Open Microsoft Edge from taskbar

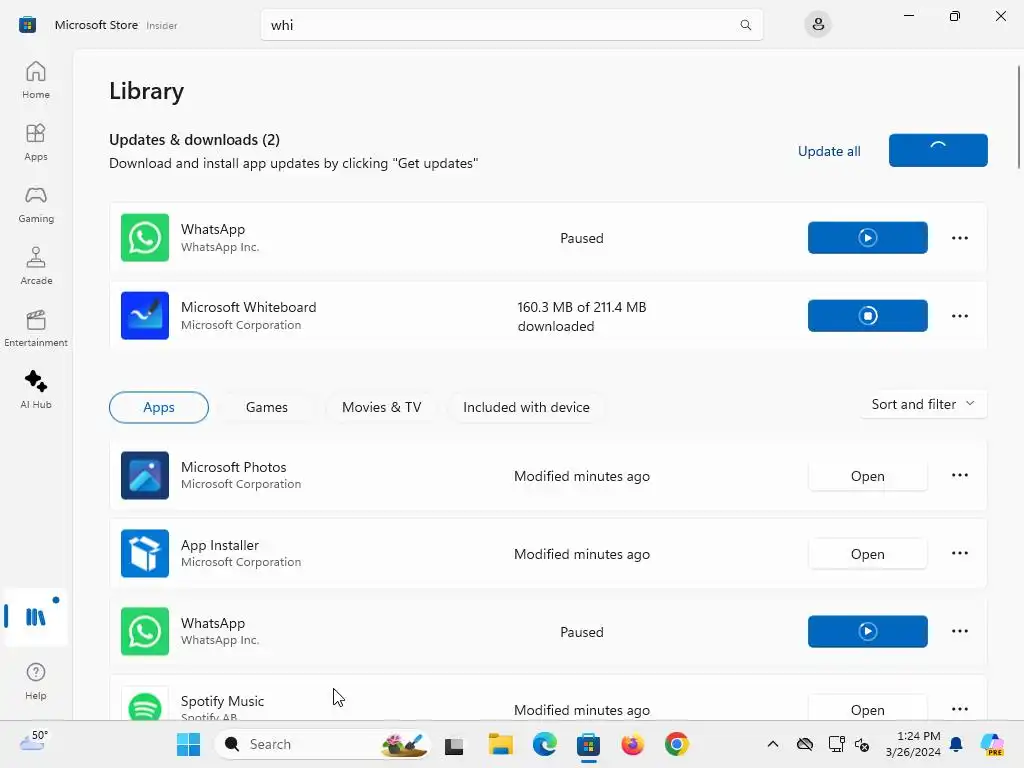545,744
